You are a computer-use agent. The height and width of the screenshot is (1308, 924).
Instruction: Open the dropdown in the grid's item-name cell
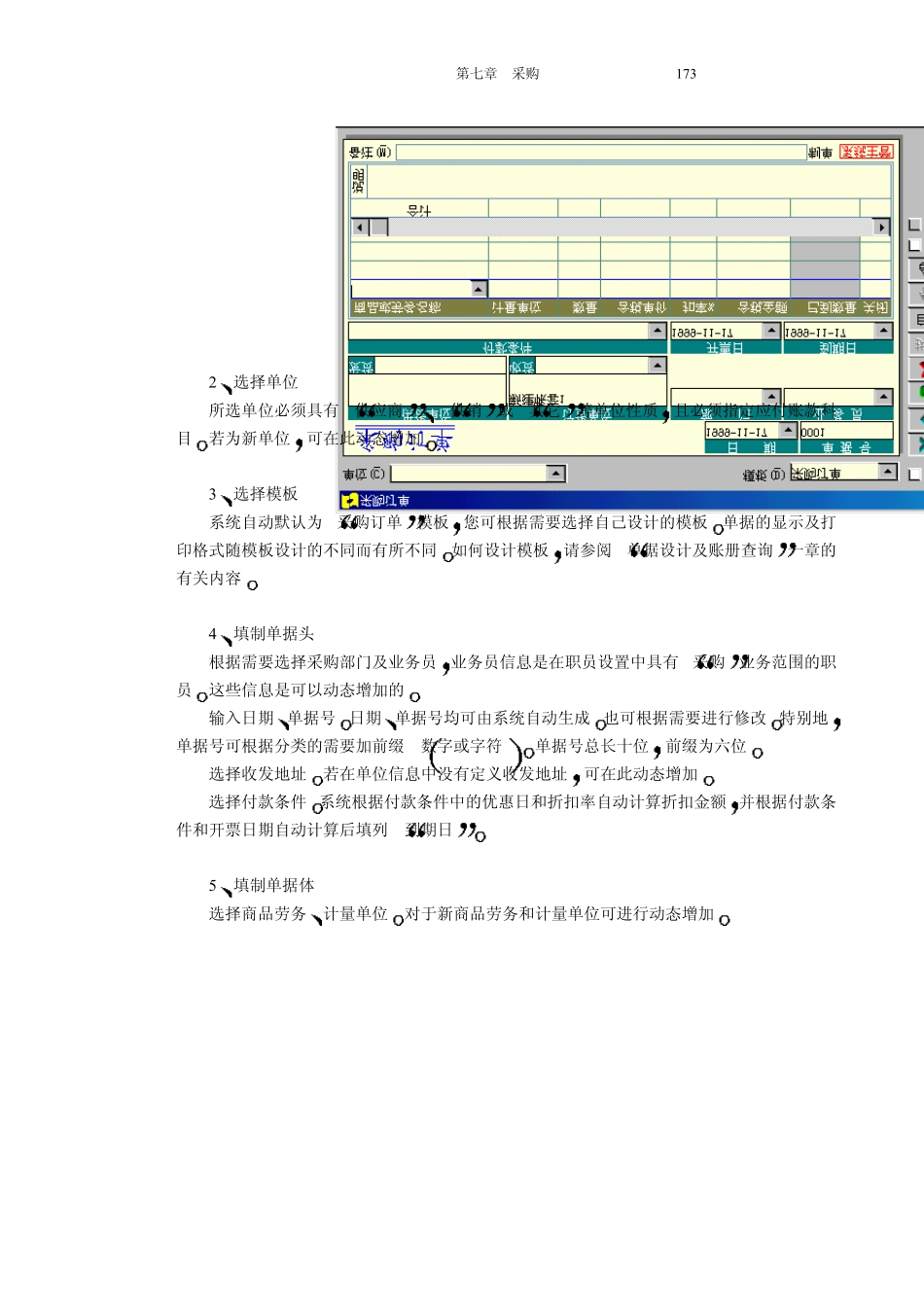click(479, 289)
